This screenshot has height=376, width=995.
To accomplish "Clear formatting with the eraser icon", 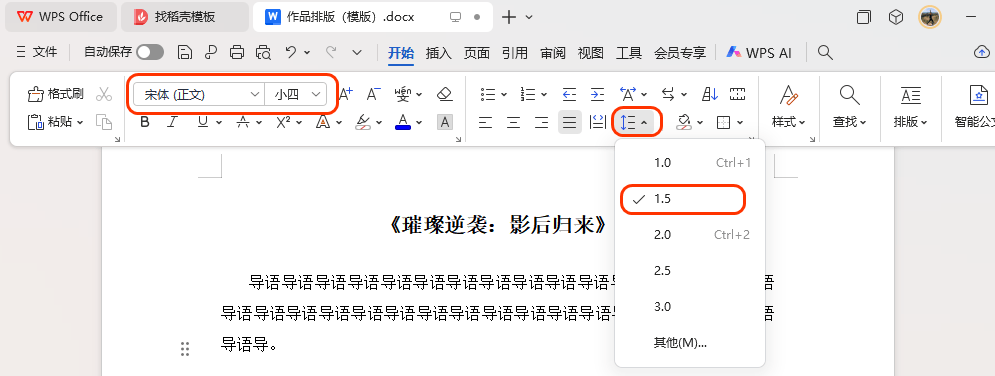I will pos(444,94).
